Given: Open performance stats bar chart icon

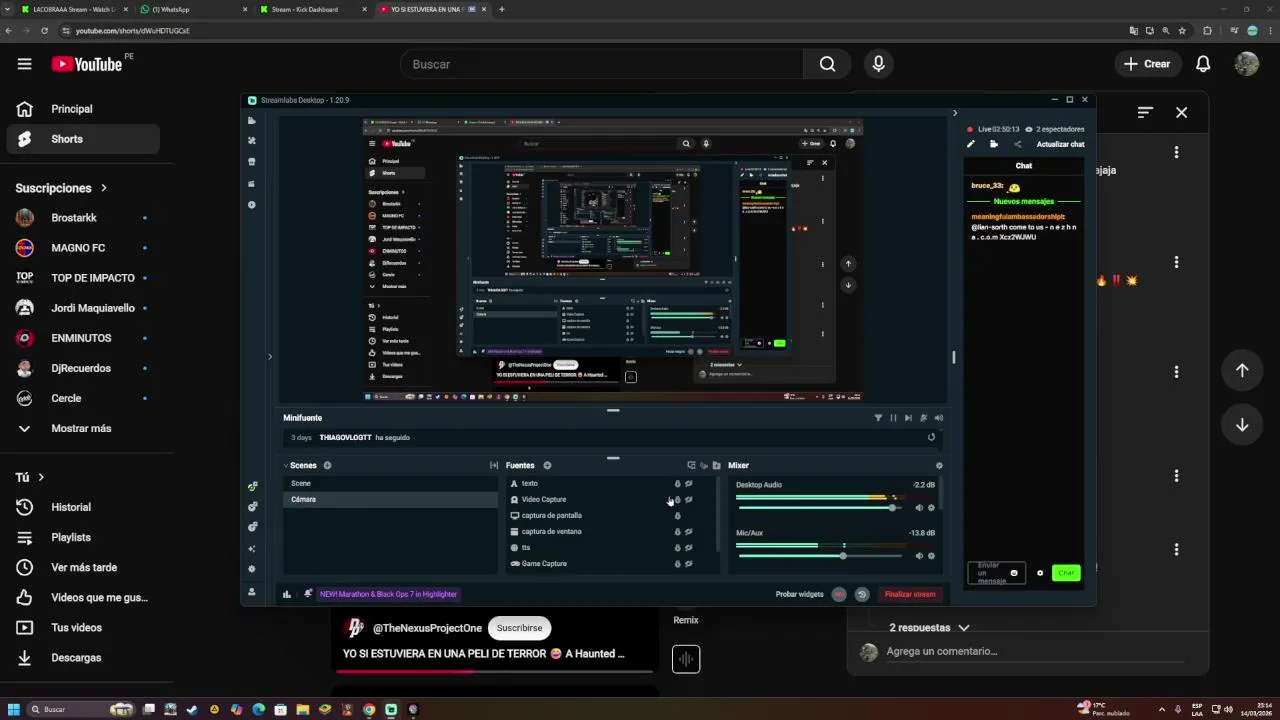Looking at the screenshot, I should pyautogui.click(x=287, y=594).
